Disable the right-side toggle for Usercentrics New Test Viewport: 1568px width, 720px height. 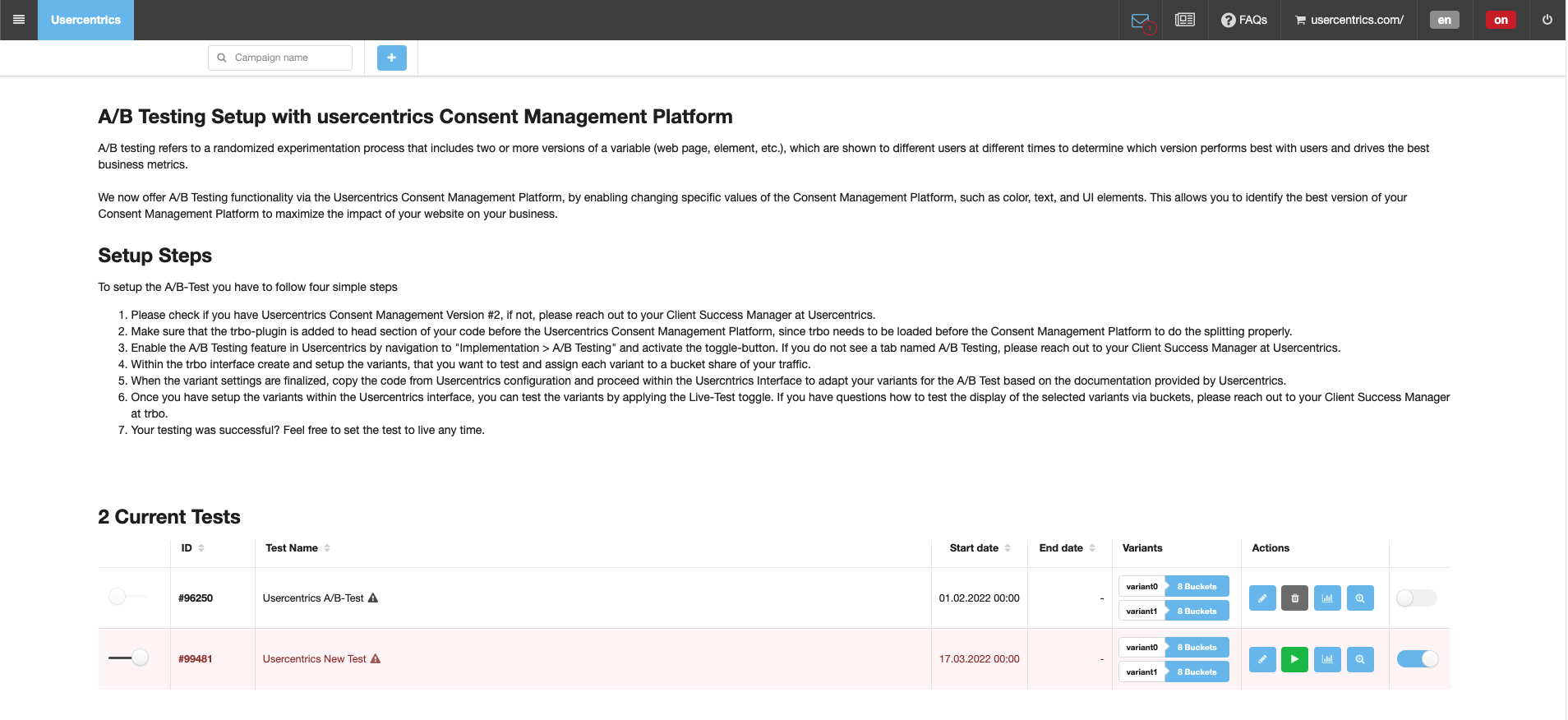[1418, 658]
